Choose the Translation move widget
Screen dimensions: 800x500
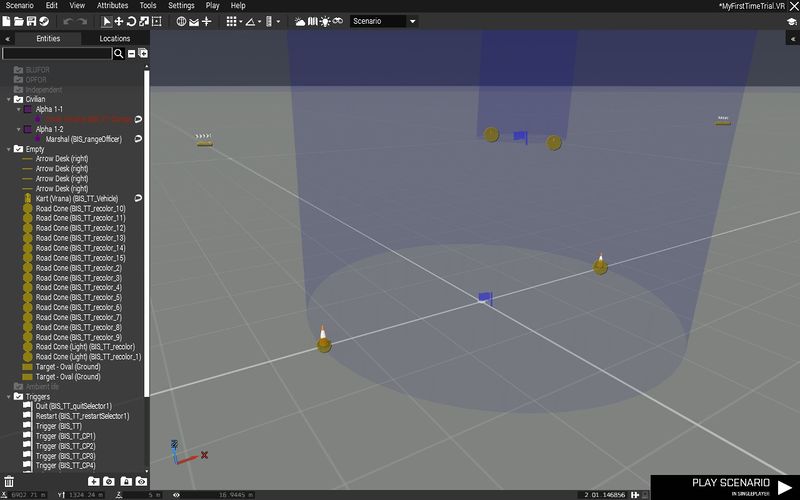[119, 21]
